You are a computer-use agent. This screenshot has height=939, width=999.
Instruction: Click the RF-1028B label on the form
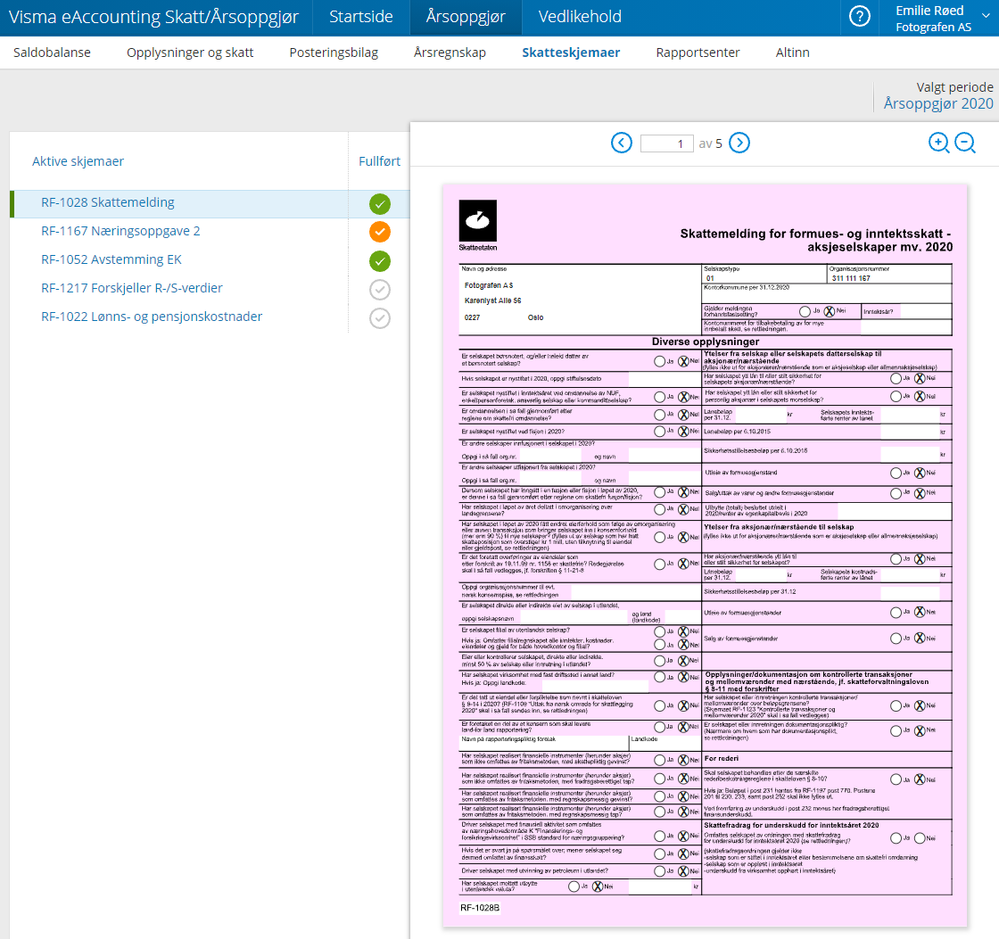[x=480, y=907]
